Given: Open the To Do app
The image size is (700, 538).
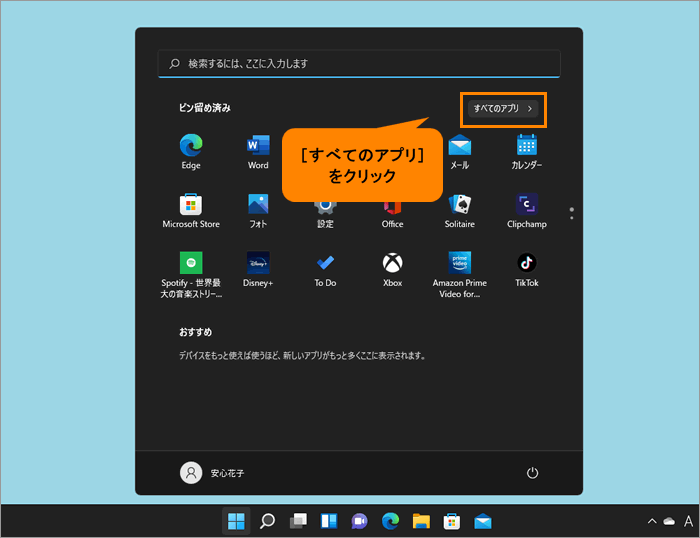Looking at the screenshot, I should coord(325,270).
